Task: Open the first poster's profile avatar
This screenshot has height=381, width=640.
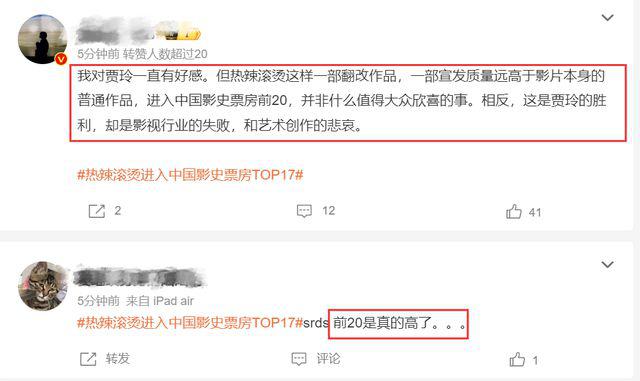Action: [x=42, y=39]
